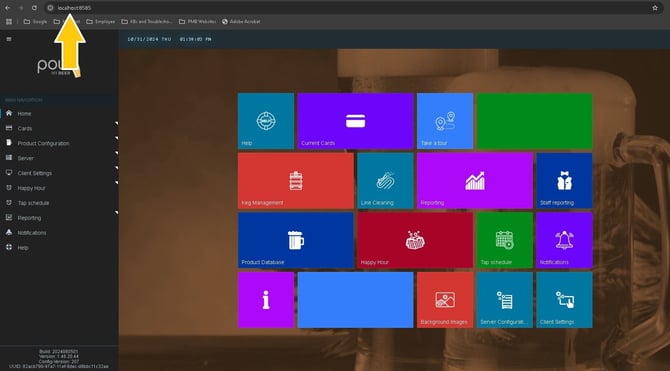Image resolution: width=670 pixels, height=371 pixels.
Task: Click the purple info tile
Action: (266, 300)
